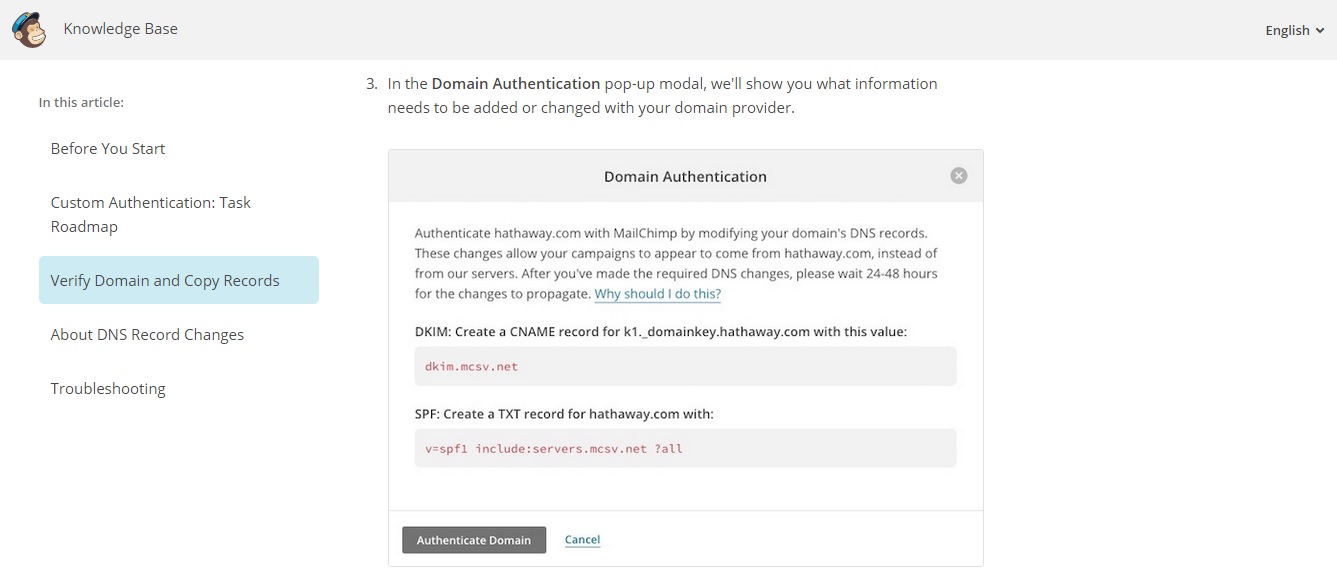The width and height of the screenshot is (1337, 587).
Task: Open the Troubleshooting section link
Action: [x=108, y=388]
